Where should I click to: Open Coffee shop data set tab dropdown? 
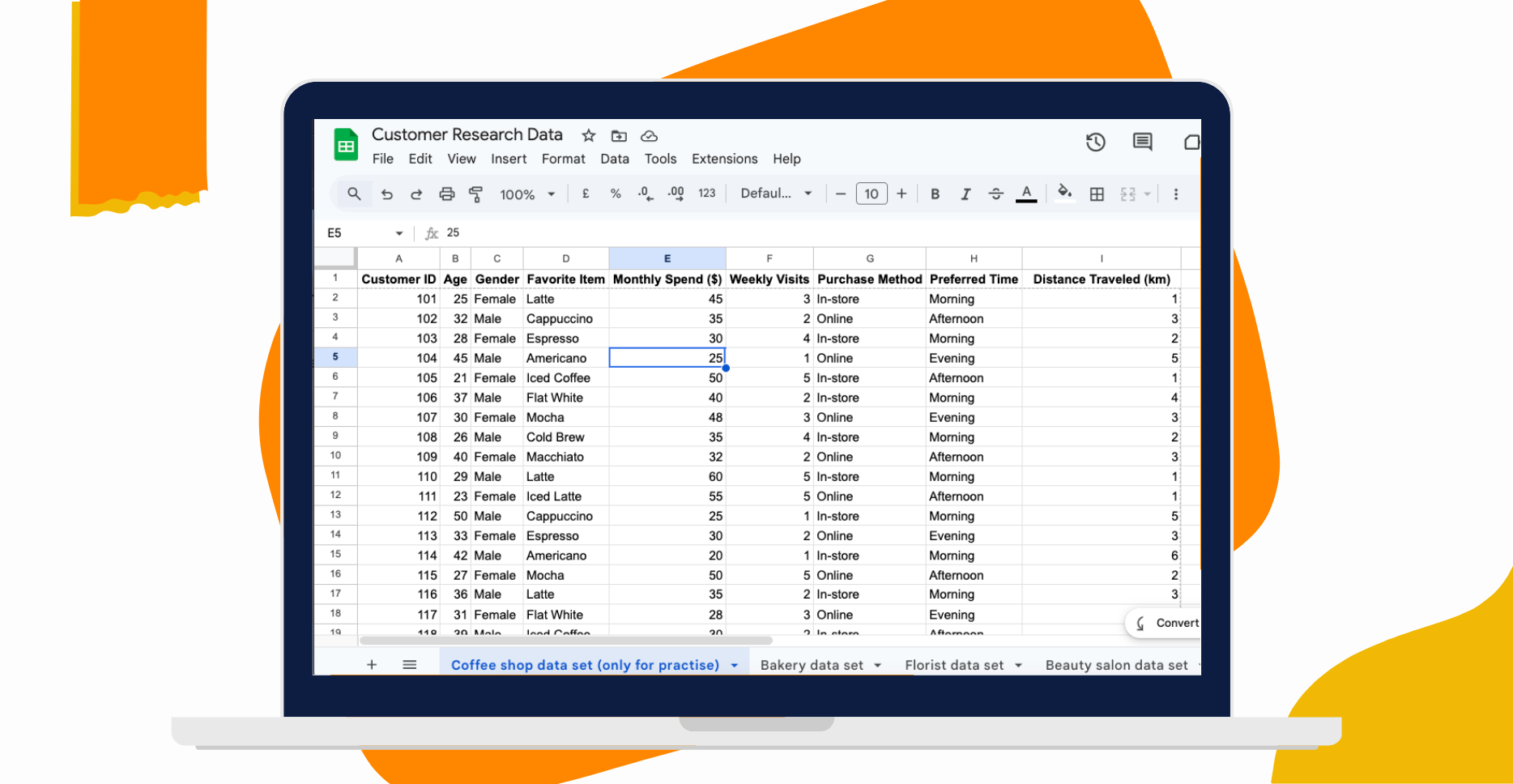pos(735,666)
